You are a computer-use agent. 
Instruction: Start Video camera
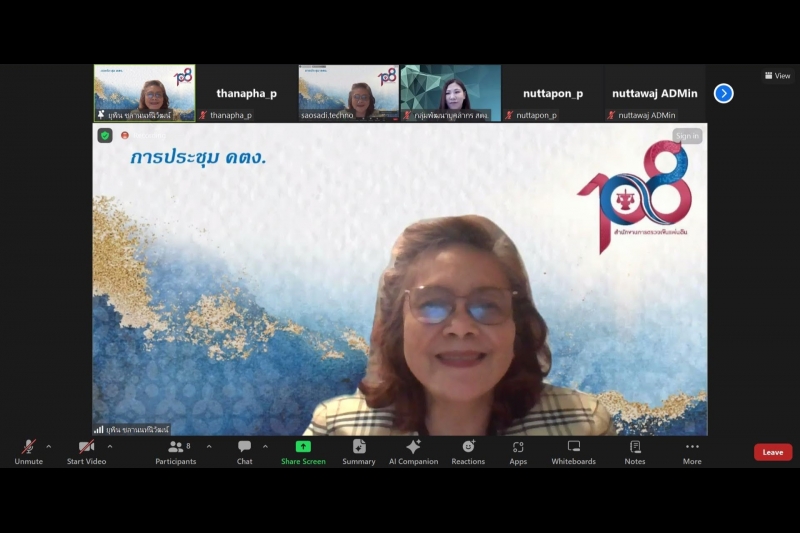pyautogui.click(x=87, y=451)
